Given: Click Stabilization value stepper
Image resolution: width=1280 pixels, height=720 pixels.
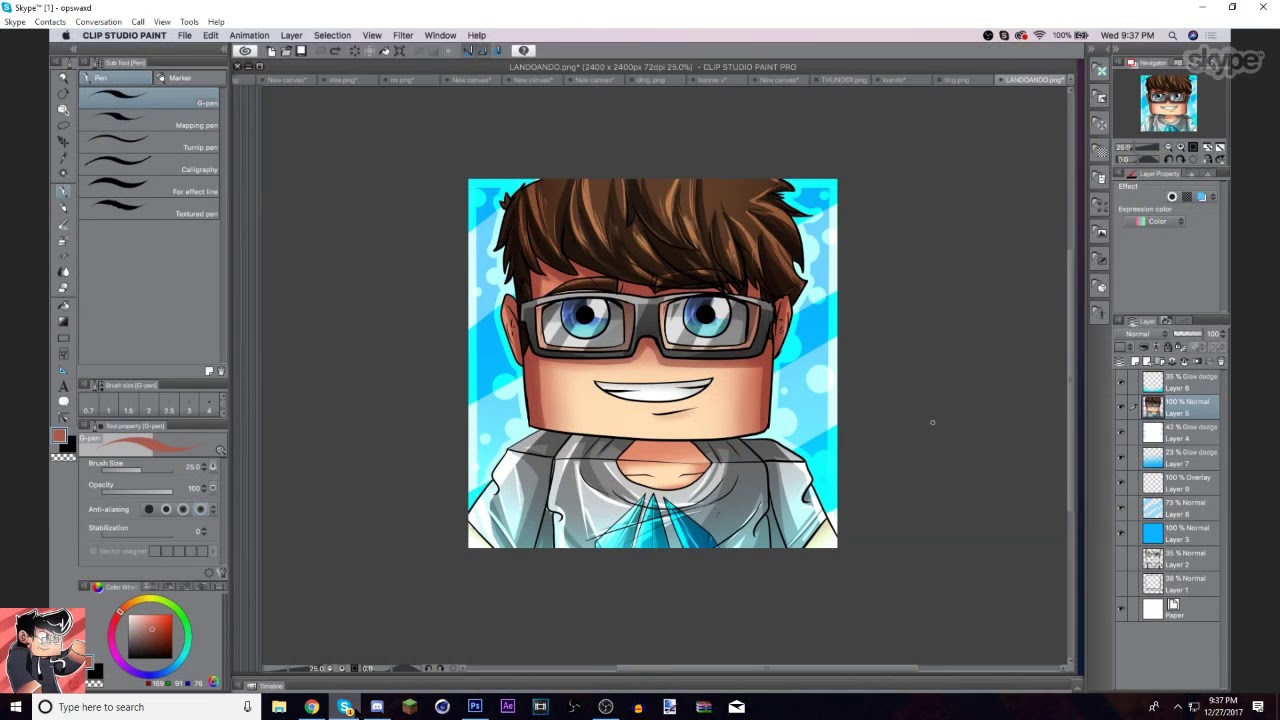Looking at the screenshot, I should tap(204, 531).
